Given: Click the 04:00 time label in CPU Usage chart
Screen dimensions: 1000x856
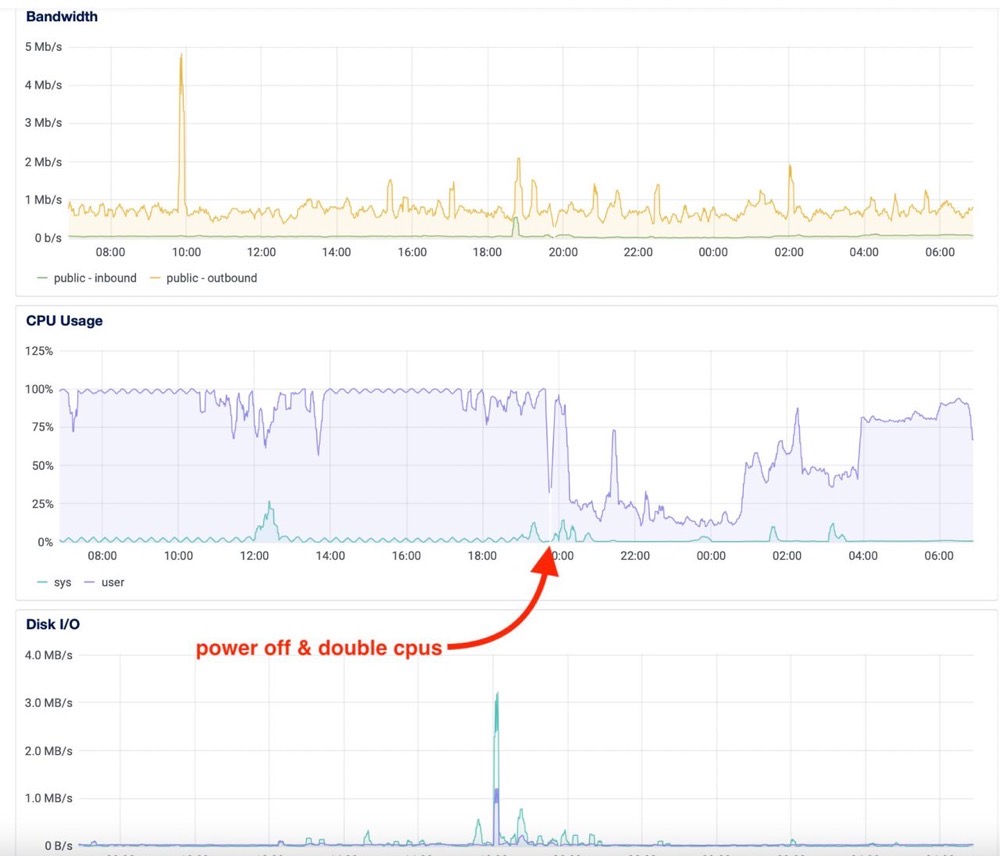Looking at the screenshot, I should click(863, 556).
